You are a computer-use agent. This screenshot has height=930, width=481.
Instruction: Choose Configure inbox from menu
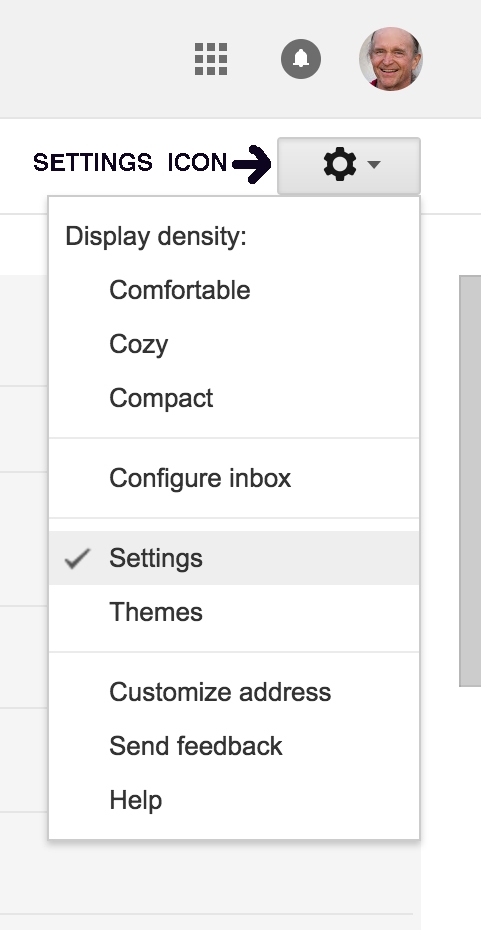click(x=234, y=478)
